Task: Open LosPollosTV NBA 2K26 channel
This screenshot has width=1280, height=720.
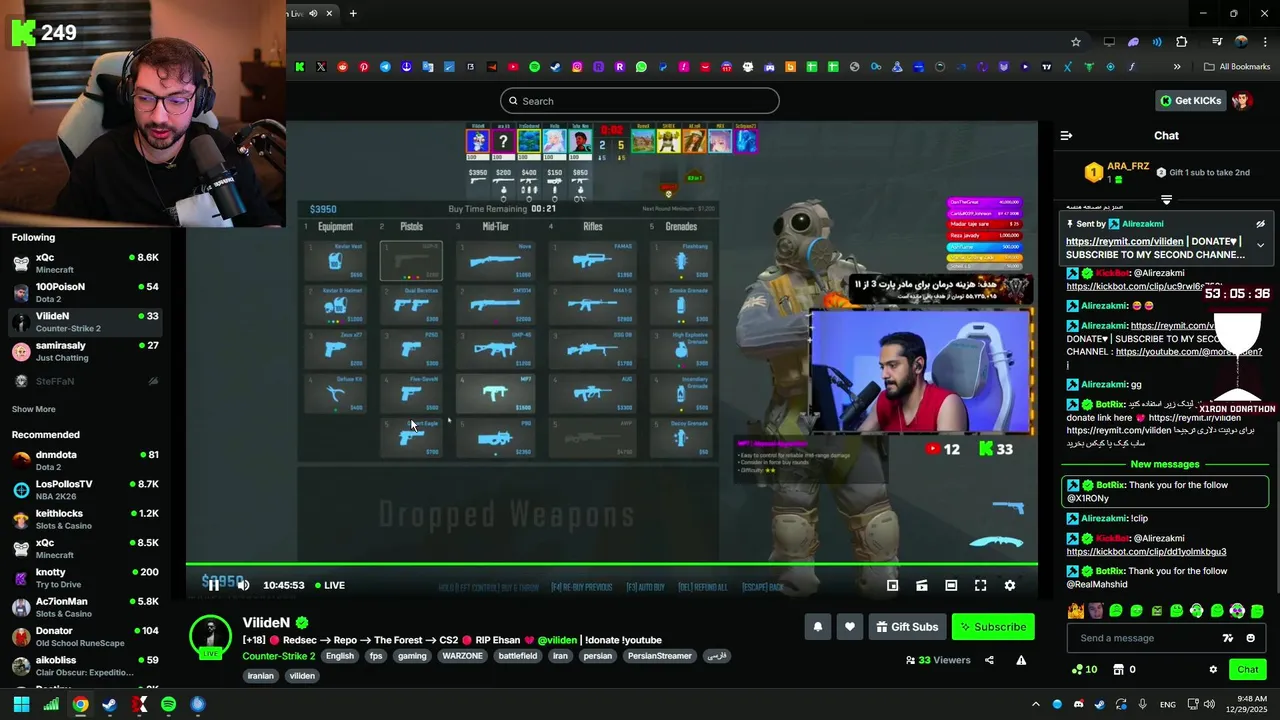Action: 86,490
